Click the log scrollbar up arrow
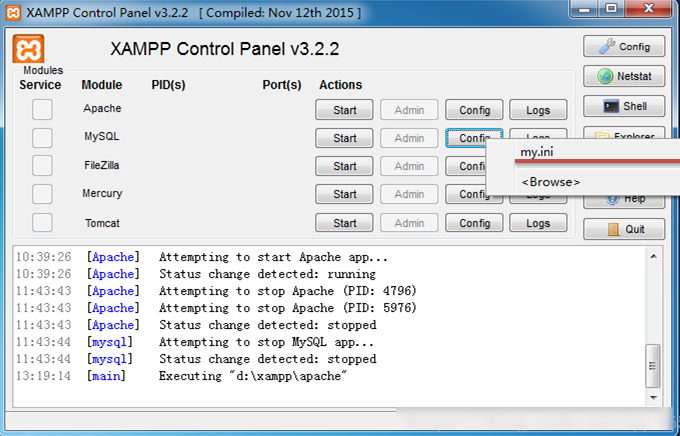The height and width of the screenshot is (436, 680). tap(653, 256)
